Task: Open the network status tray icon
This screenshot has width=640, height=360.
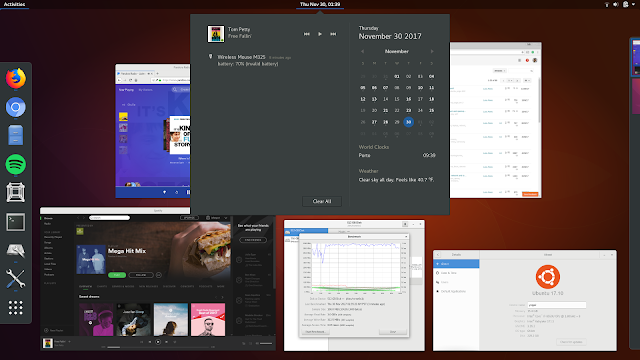Action: click(x=607, y=4)
